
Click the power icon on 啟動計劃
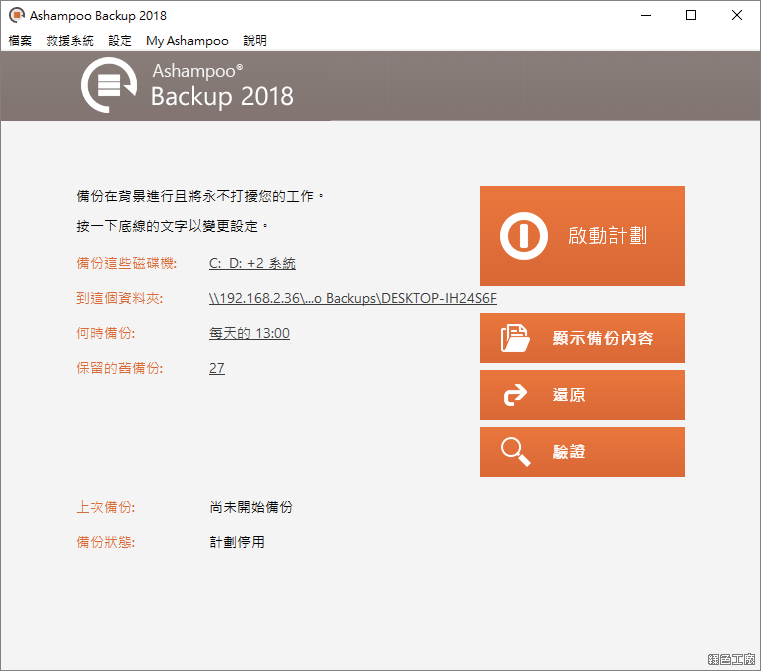click(524, 236)
